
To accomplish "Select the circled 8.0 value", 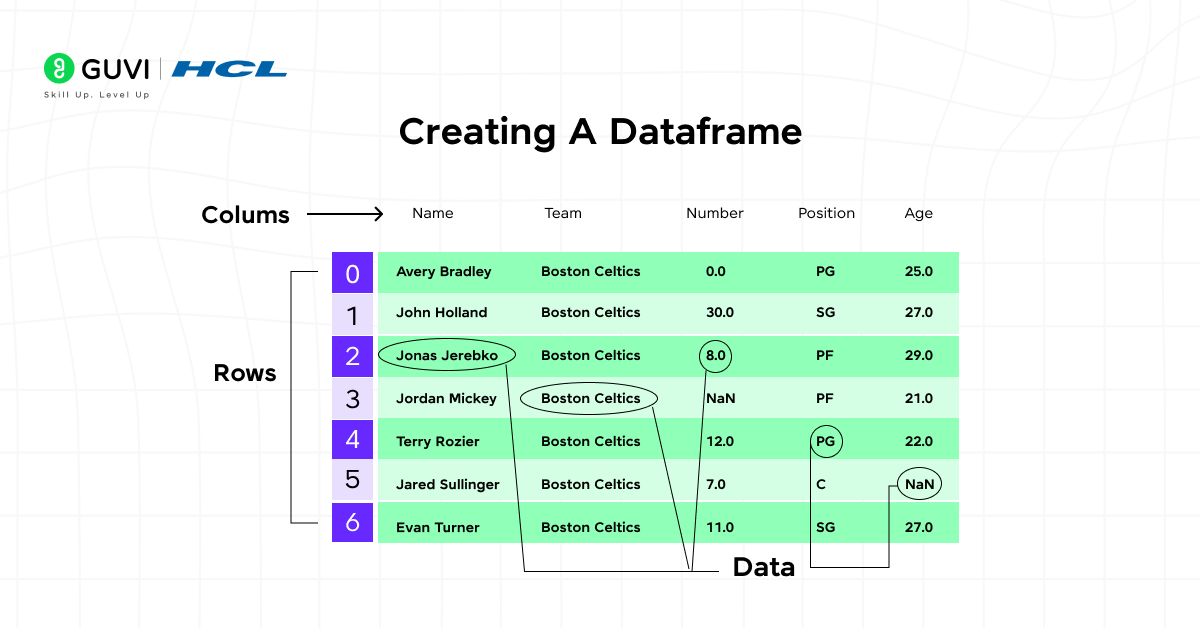I will click(x=714, y=355).
